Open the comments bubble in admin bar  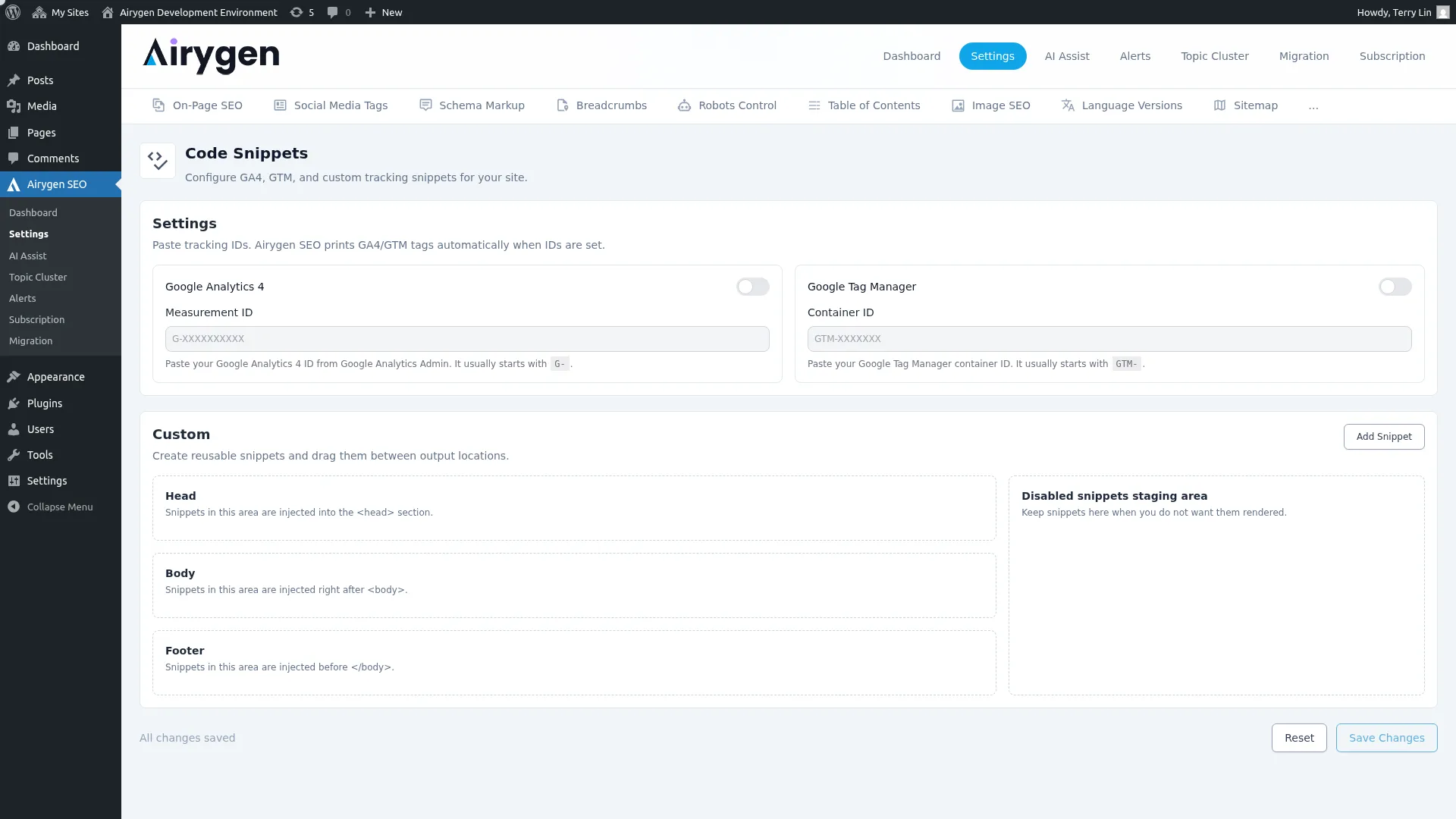(x=332, y=12)
